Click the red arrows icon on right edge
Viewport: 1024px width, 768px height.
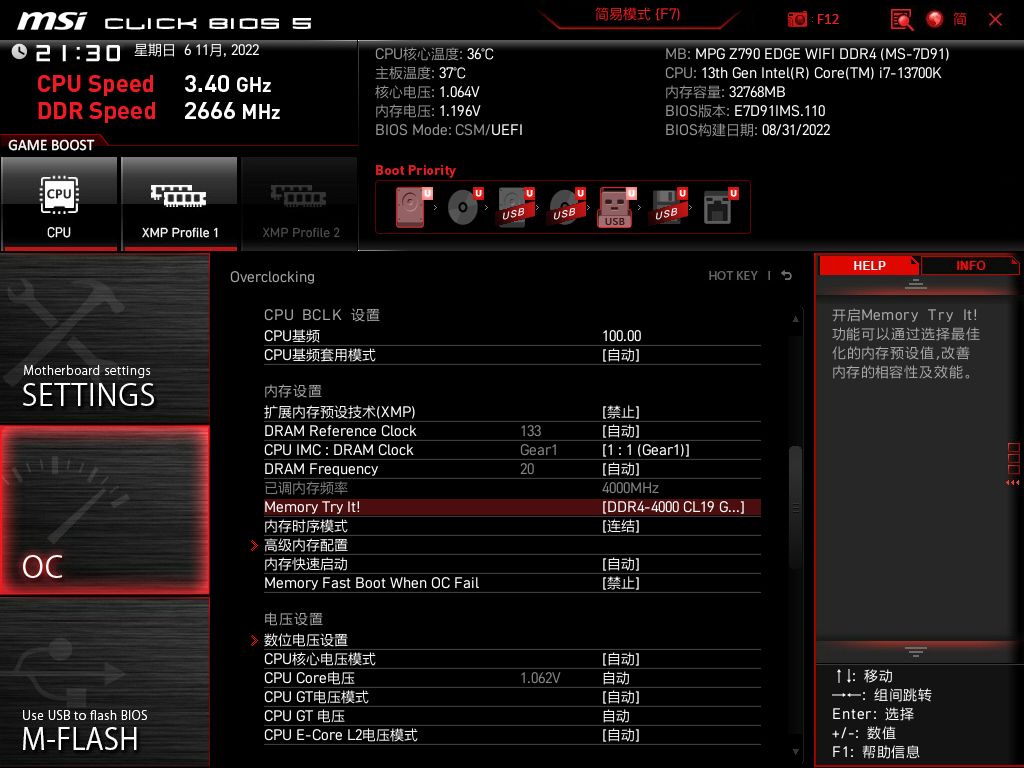(x=1012, y=483)
